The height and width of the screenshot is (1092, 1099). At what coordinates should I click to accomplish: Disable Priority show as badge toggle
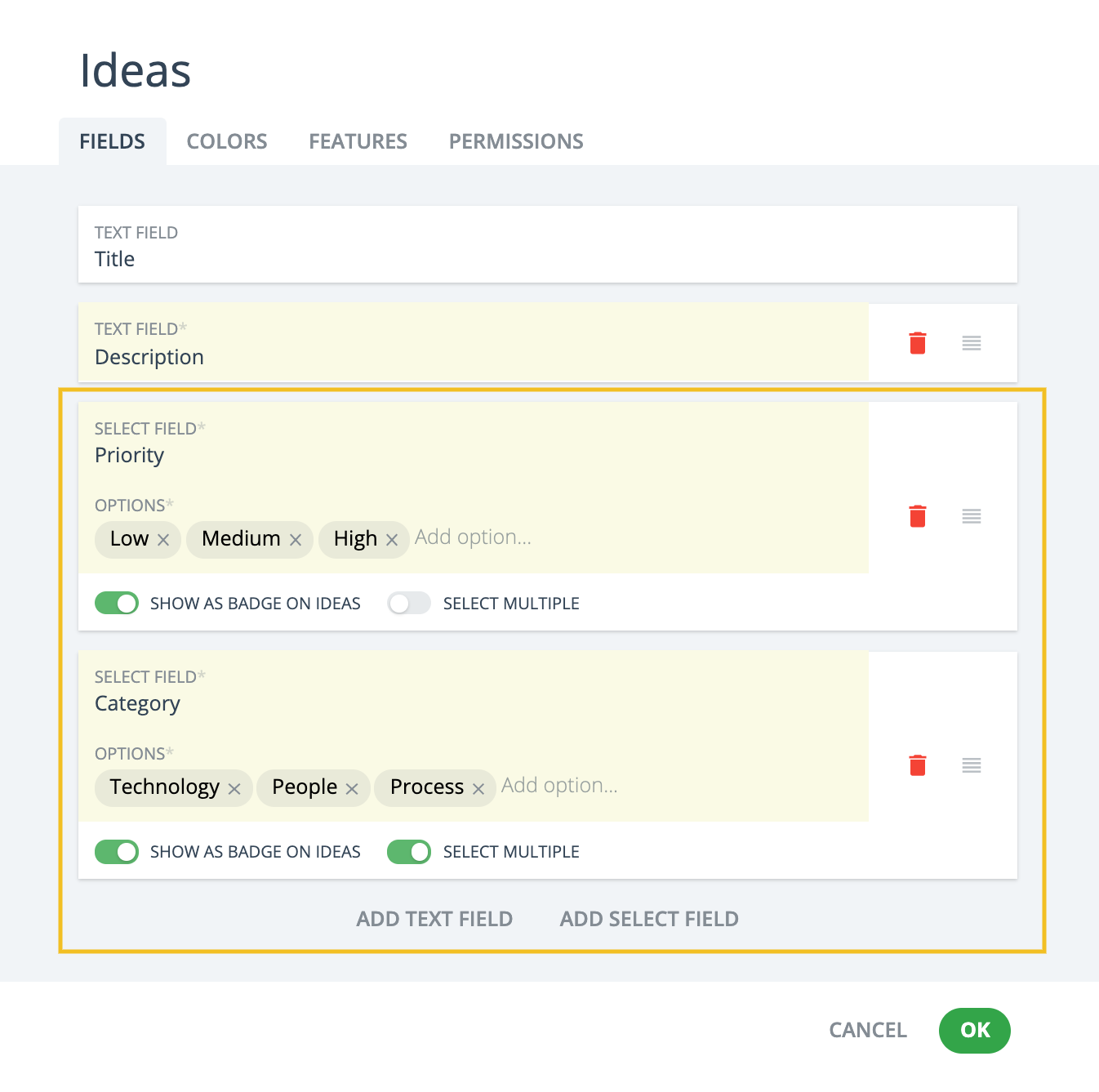[117, 604]
